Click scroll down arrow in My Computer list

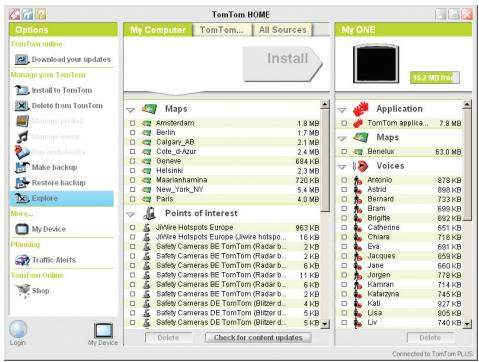(325, 323)
